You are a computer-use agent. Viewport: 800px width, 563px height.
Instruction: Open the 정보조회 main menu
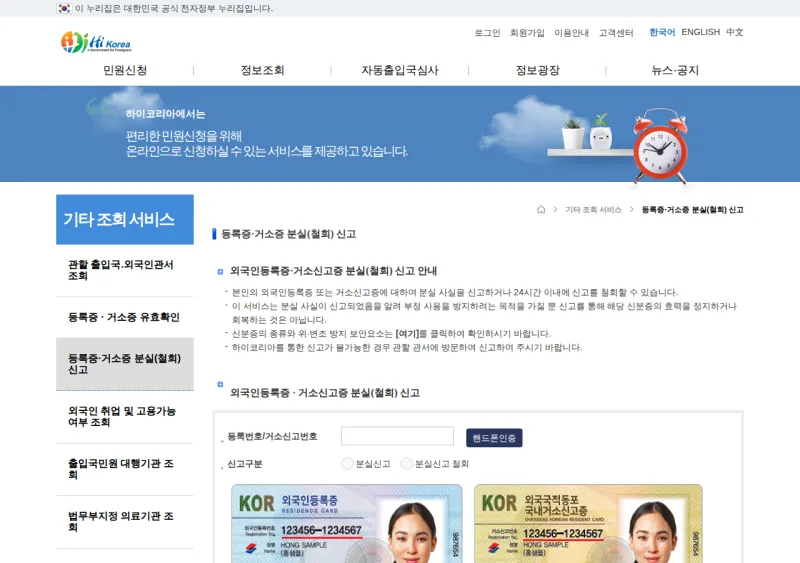(262, 70)
